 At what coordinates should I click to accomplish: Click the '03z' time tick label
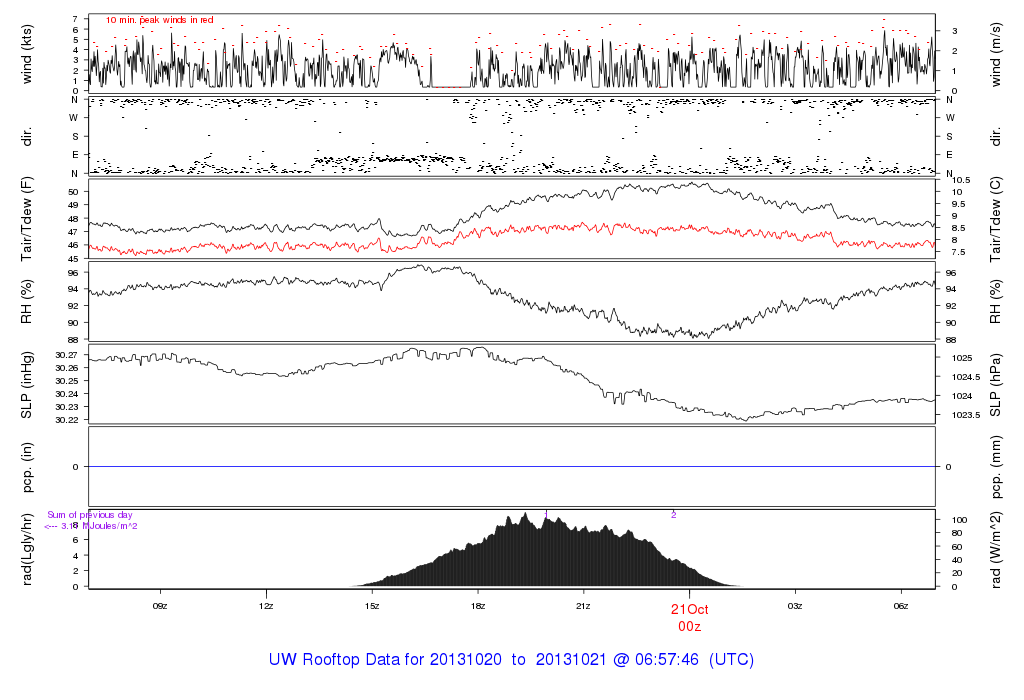[795, 606]
